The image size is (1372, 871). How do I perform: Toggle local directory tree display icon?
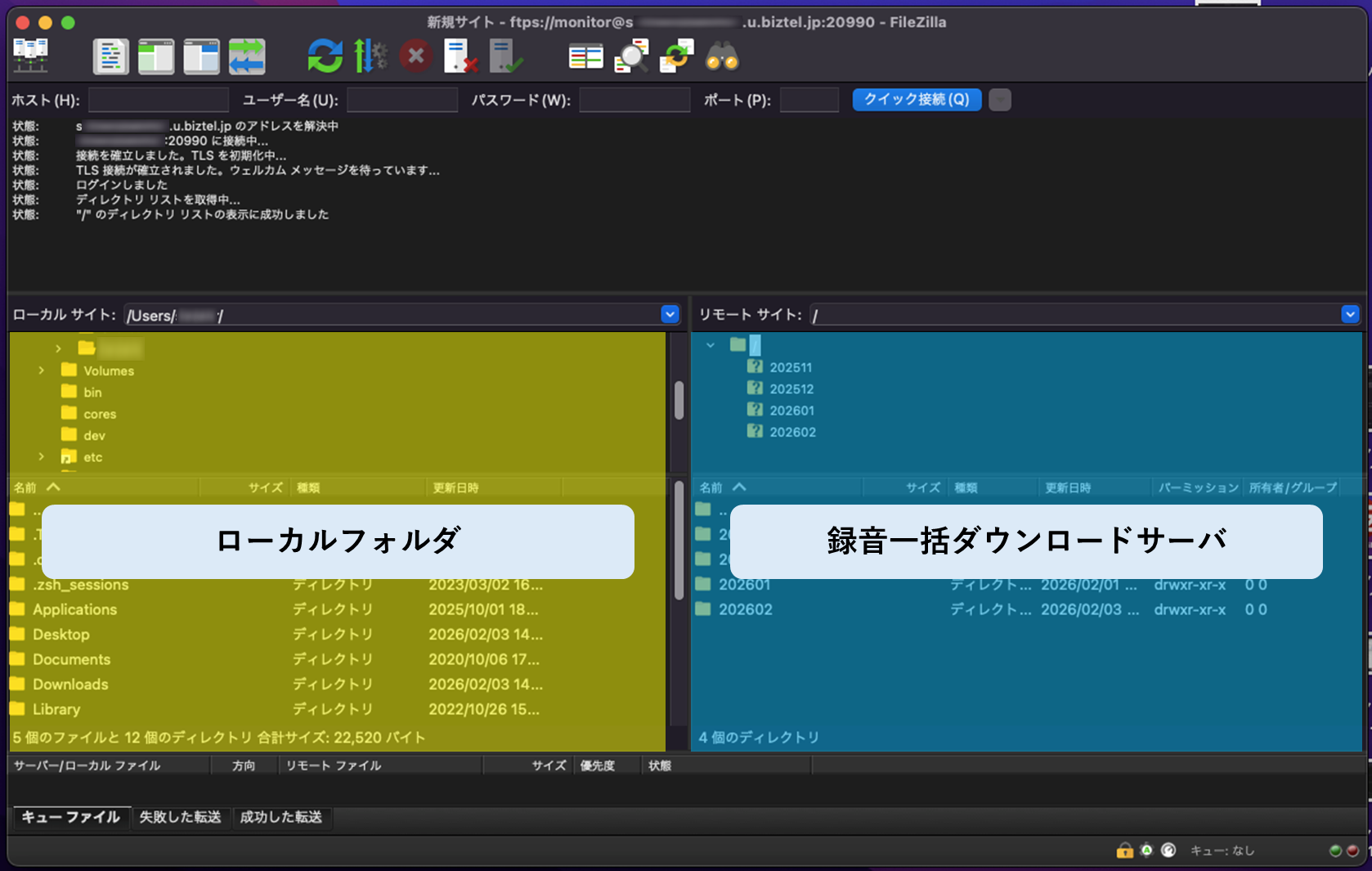point(155,56)
